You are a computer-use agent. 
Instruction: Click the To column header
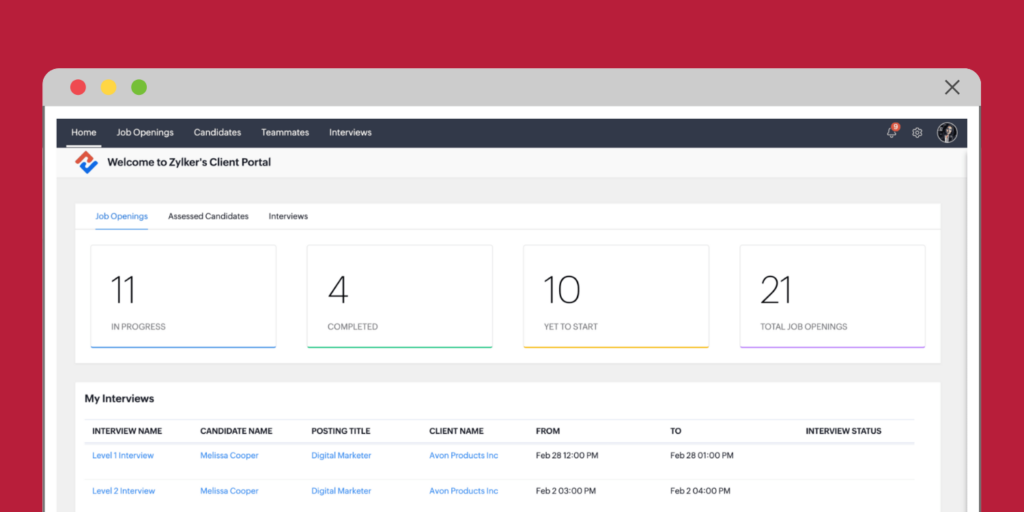[x=675, y=431]
